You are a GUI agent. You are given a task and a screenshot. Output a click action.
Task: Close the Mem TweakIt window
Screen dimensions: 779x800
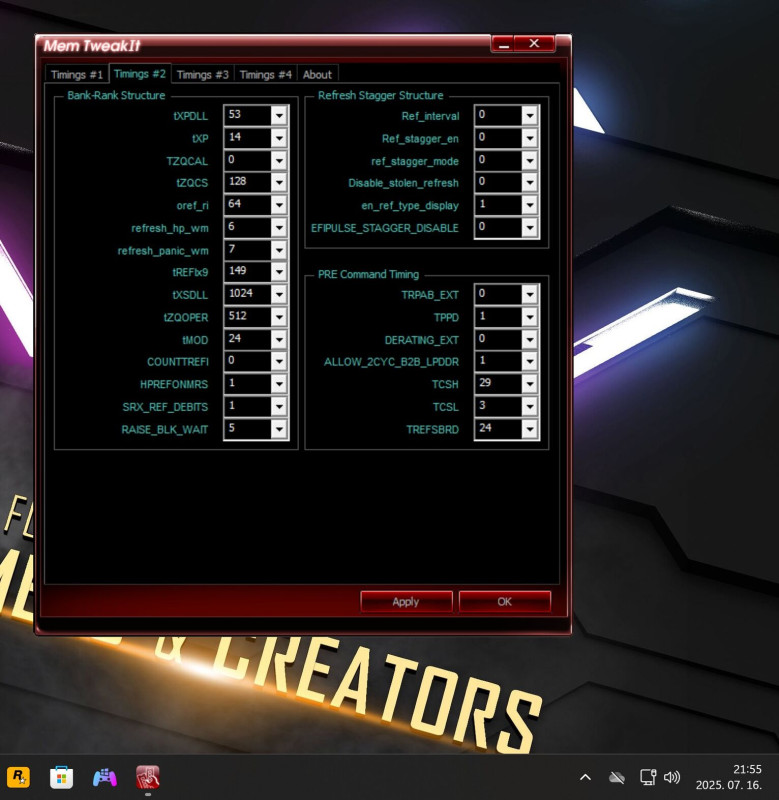(x=534, y=44)
